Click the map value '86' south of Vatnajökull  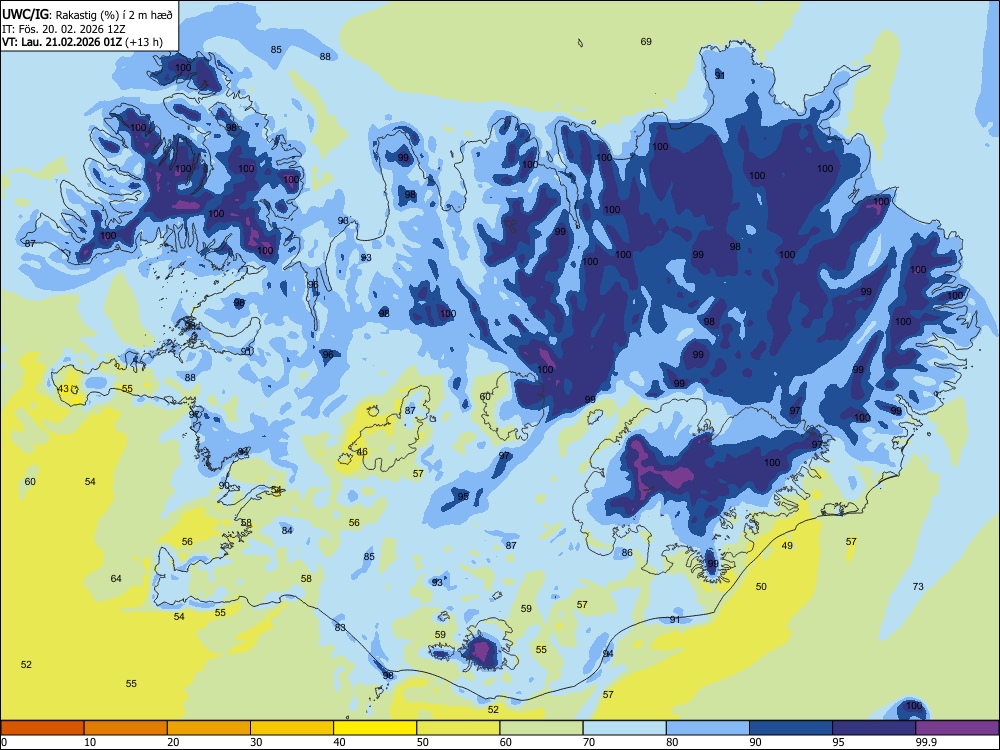627,552
